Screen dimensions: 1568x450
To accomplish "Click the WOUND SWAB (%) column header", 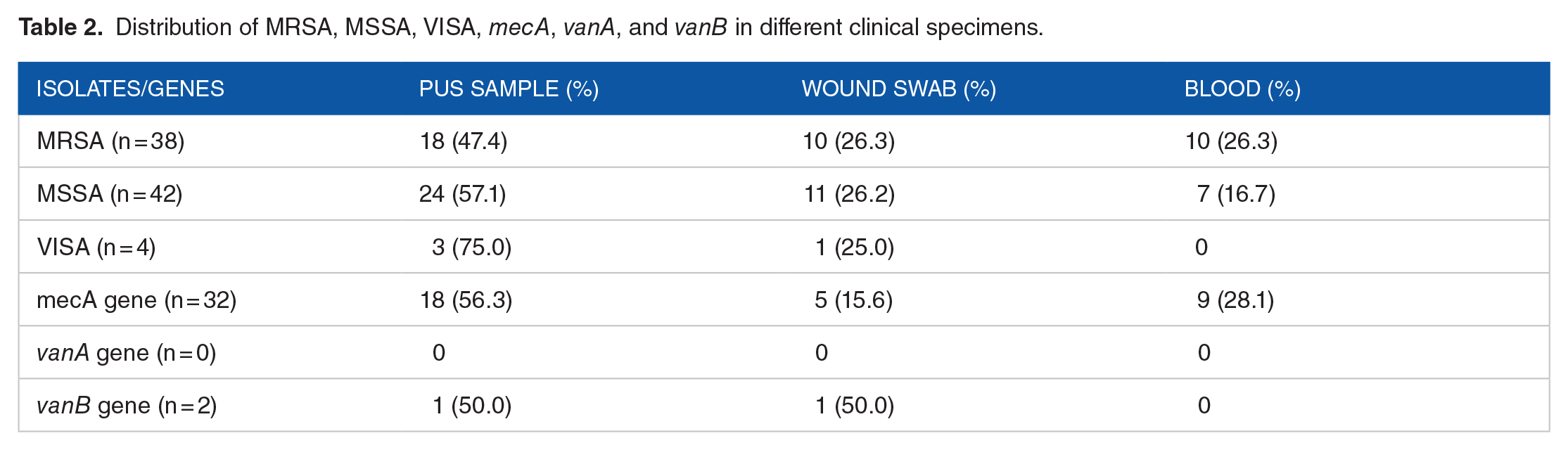I will (x=899, y=89).
